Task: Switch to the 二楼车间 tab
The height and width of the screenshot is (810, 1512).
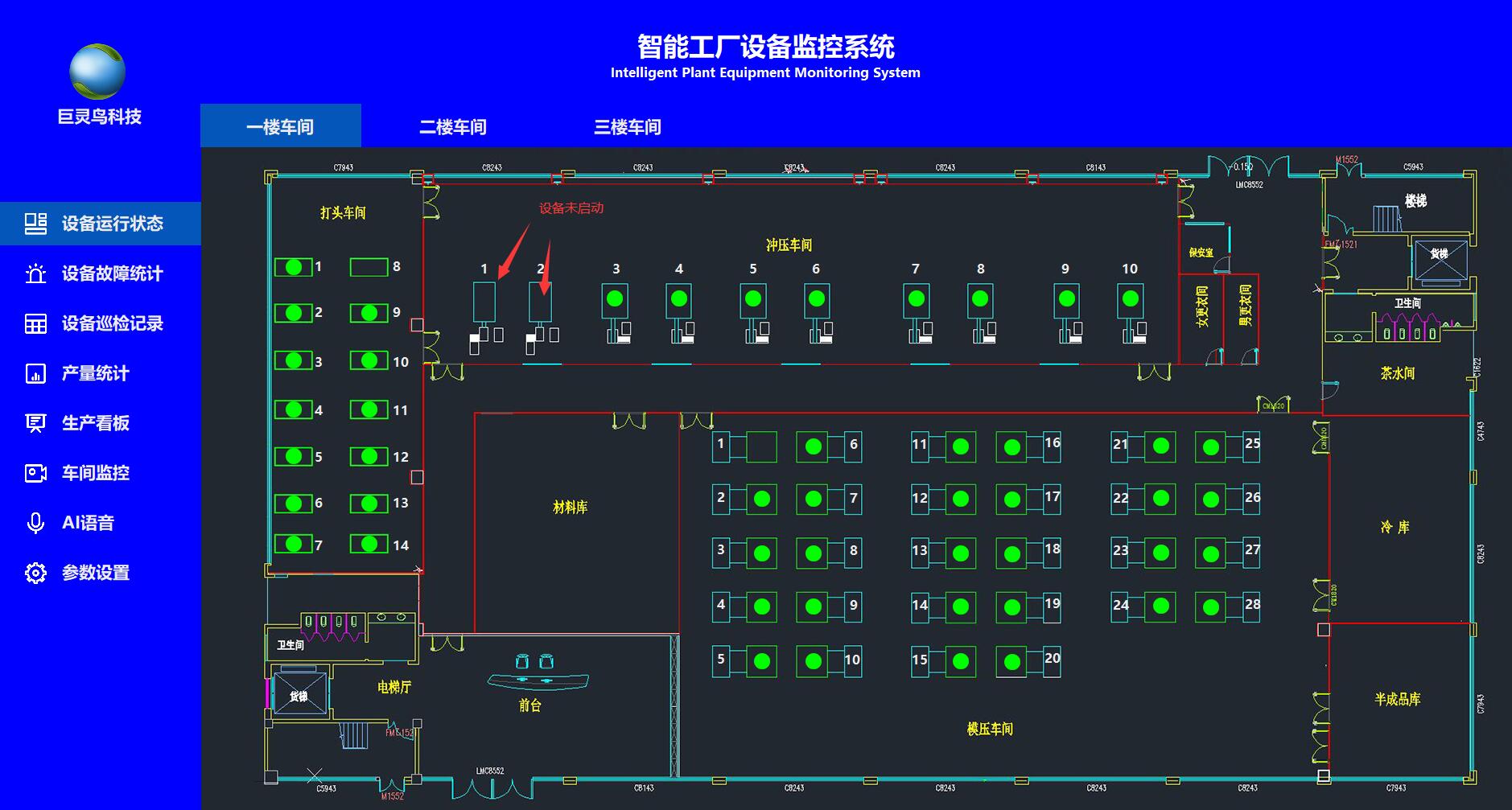Action: click(453, 126)
